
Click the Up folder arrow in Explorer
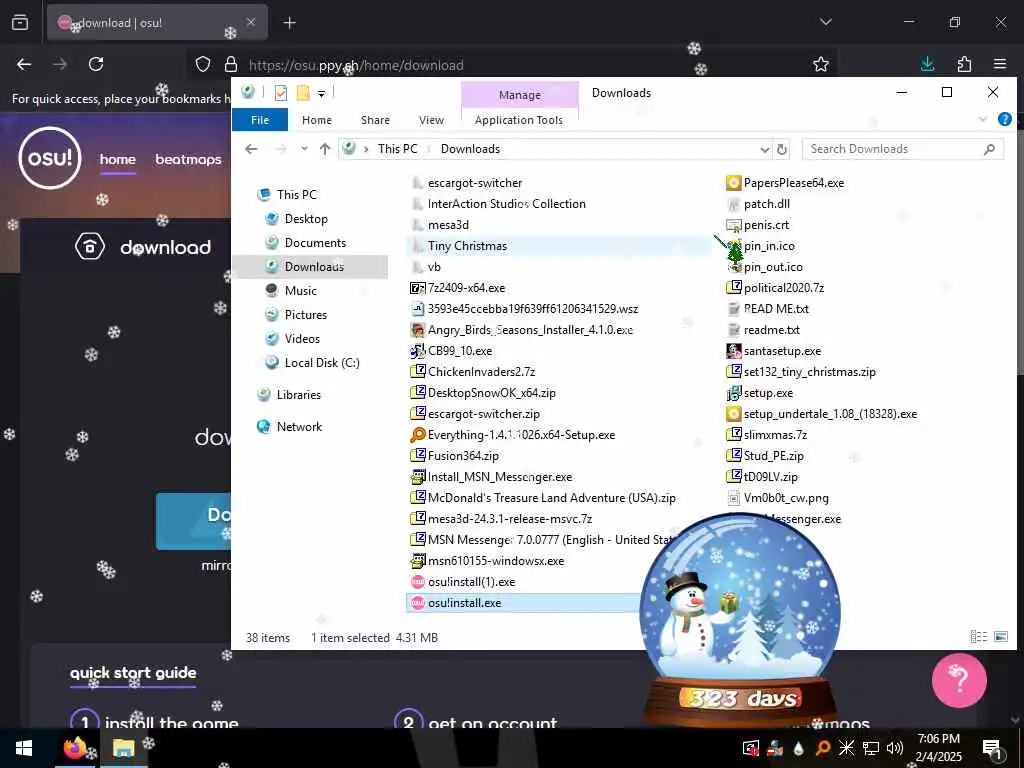tap(325, 149)
